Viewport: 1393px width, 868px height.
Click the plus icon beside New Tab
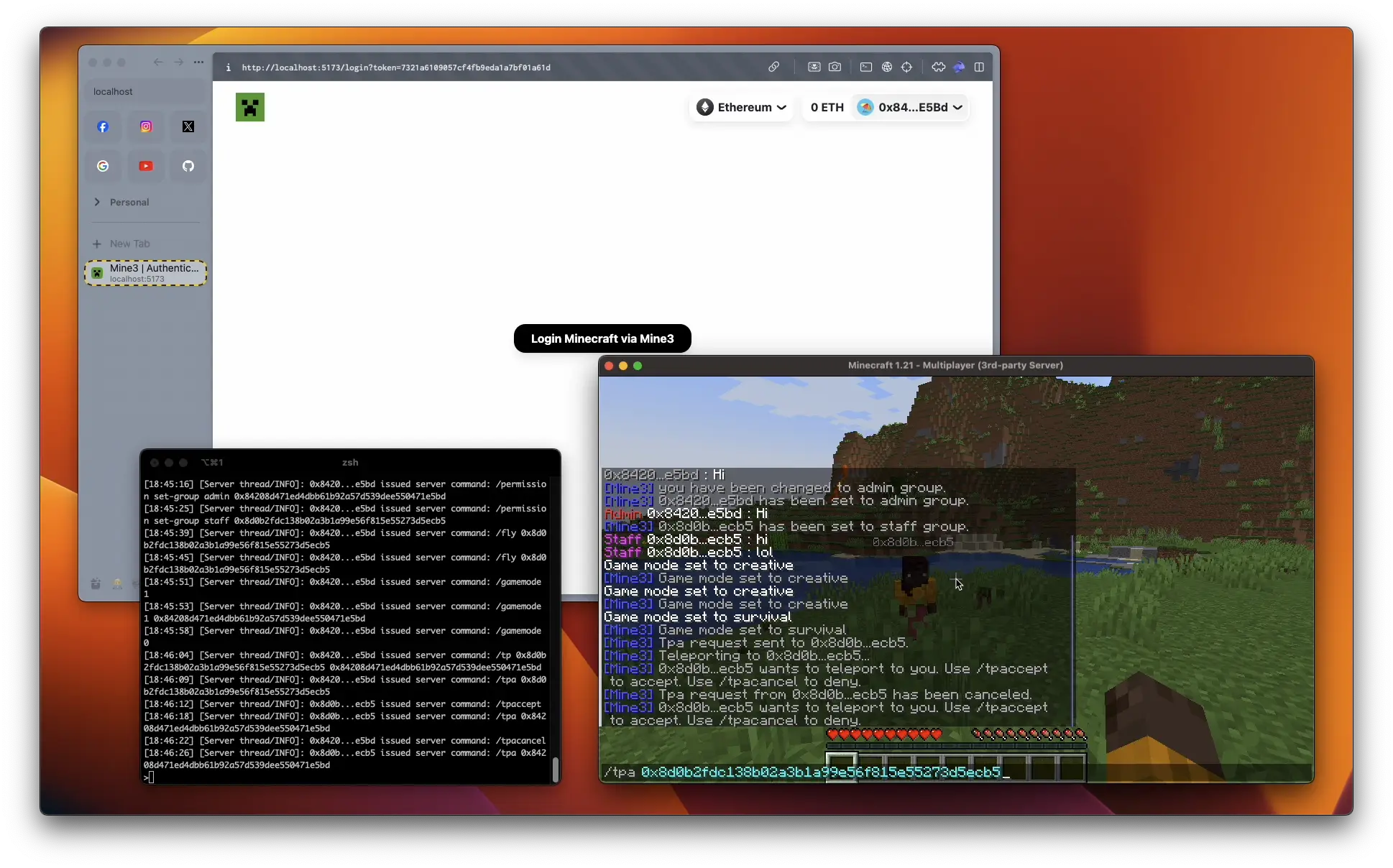(97, 244)
